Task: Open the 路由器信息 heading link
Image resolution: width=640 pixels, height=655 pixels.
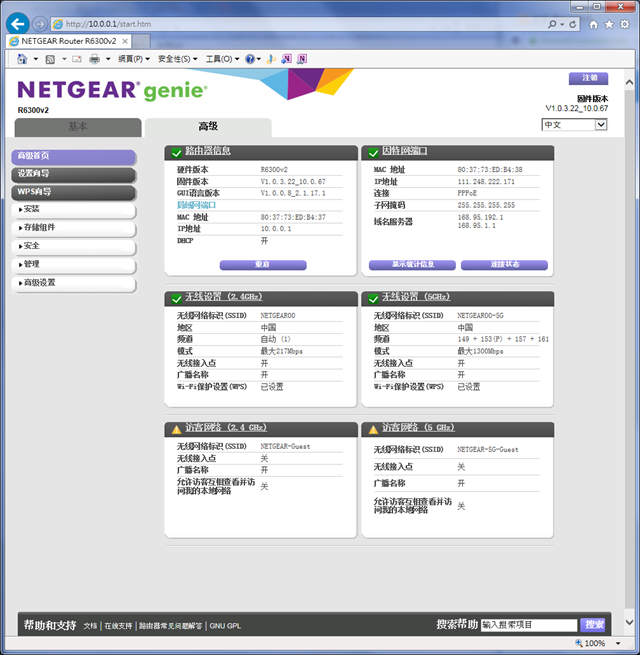Action: click(x=208, y=151)
